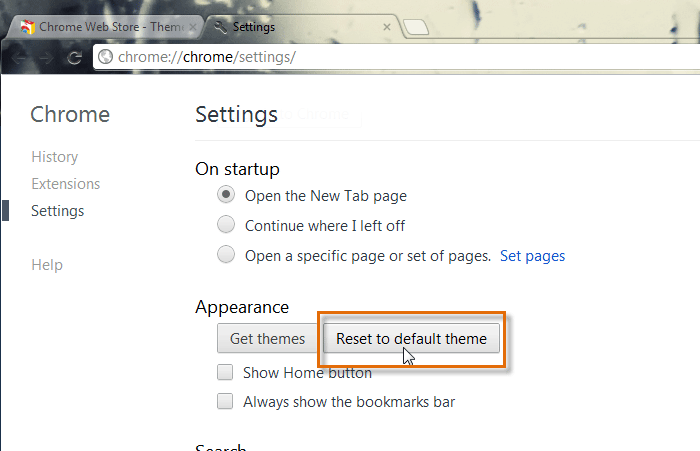Click the reload page icon
Screen dimensions: 700x451
pos(75,57)
